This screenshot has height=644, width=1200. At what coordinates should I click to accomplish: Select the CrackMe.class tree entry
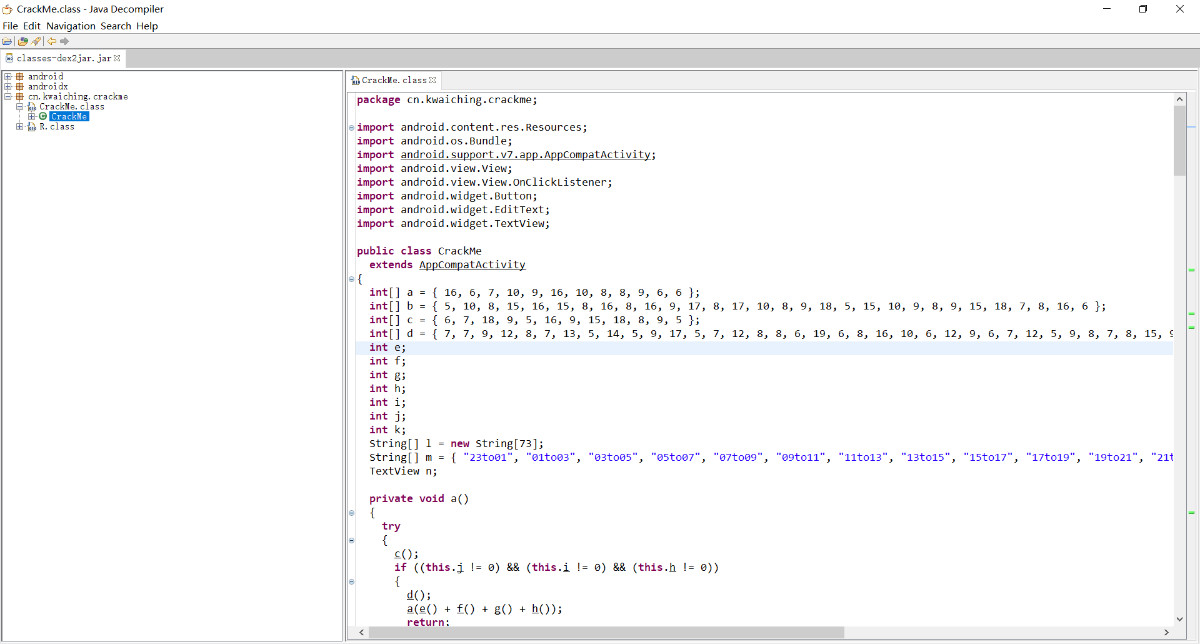point(72,106)
